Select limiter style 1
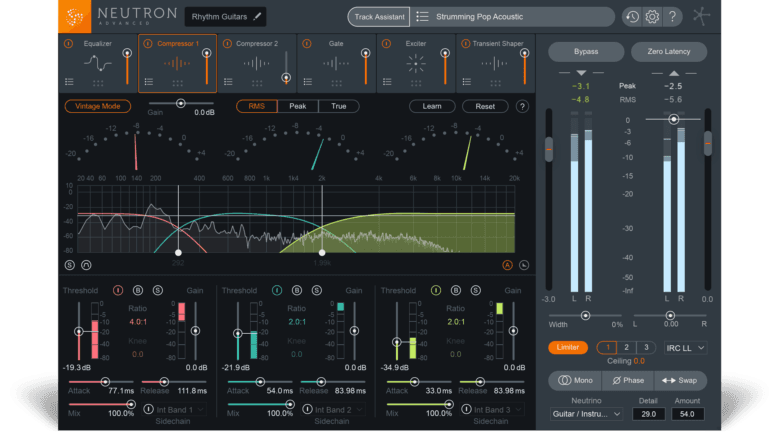The height and width of the screenshot is (437, 779). tap(607, 348)
